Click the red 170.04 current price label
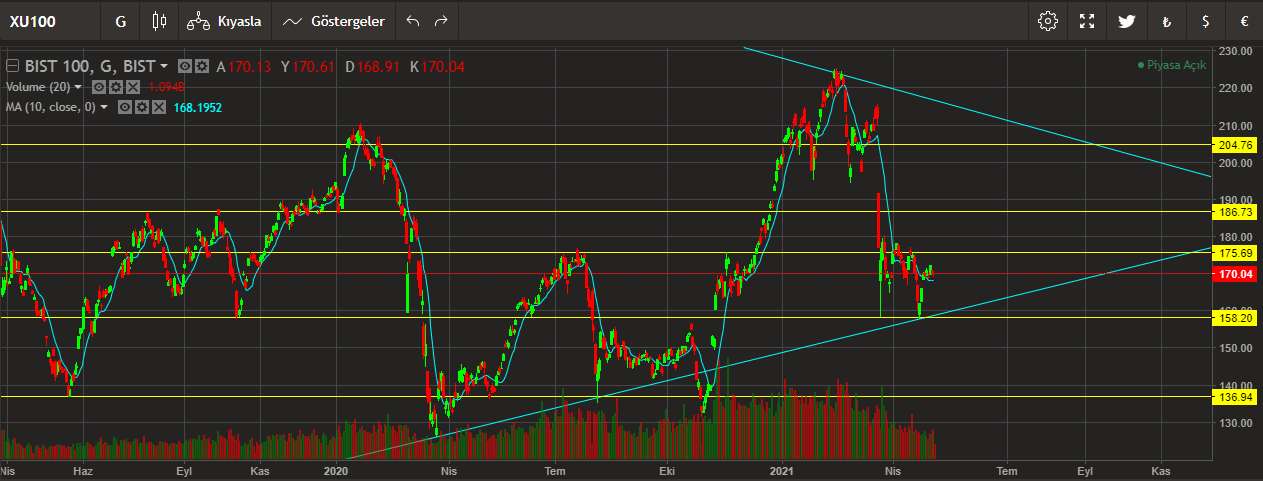 (1236, 274)
